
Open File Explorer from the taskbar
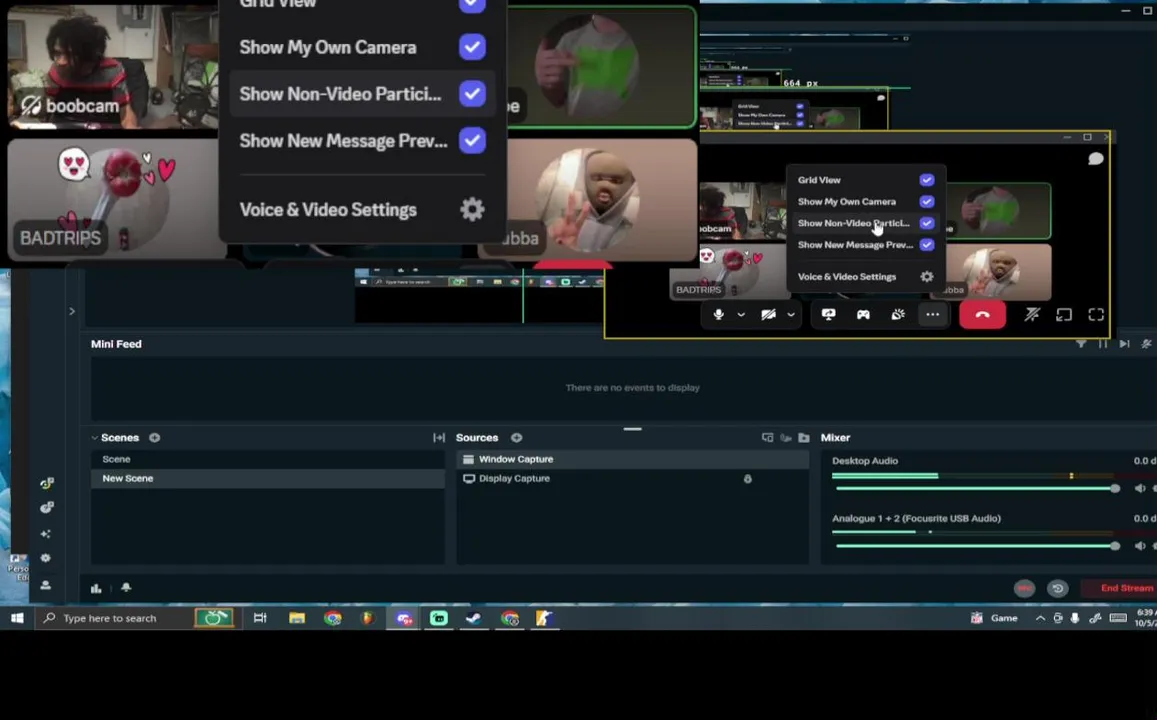pos(297,618)
